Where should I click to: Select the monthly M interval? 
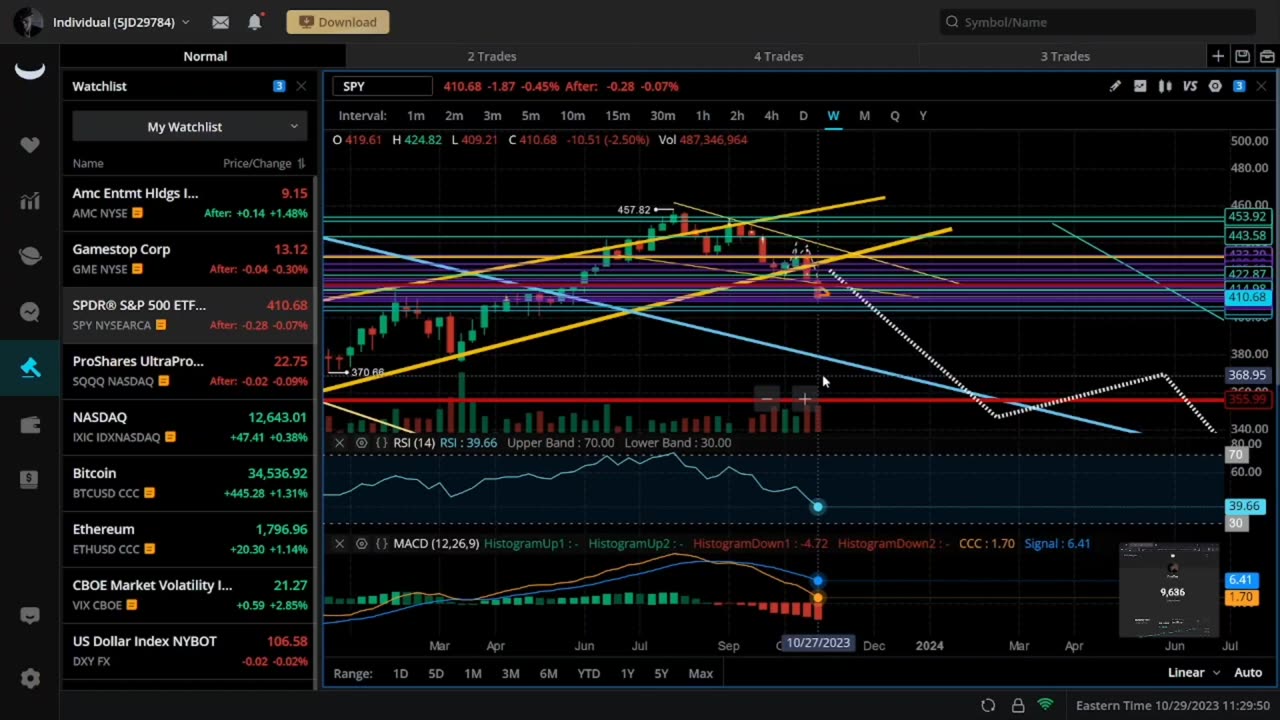coord(865,116)
